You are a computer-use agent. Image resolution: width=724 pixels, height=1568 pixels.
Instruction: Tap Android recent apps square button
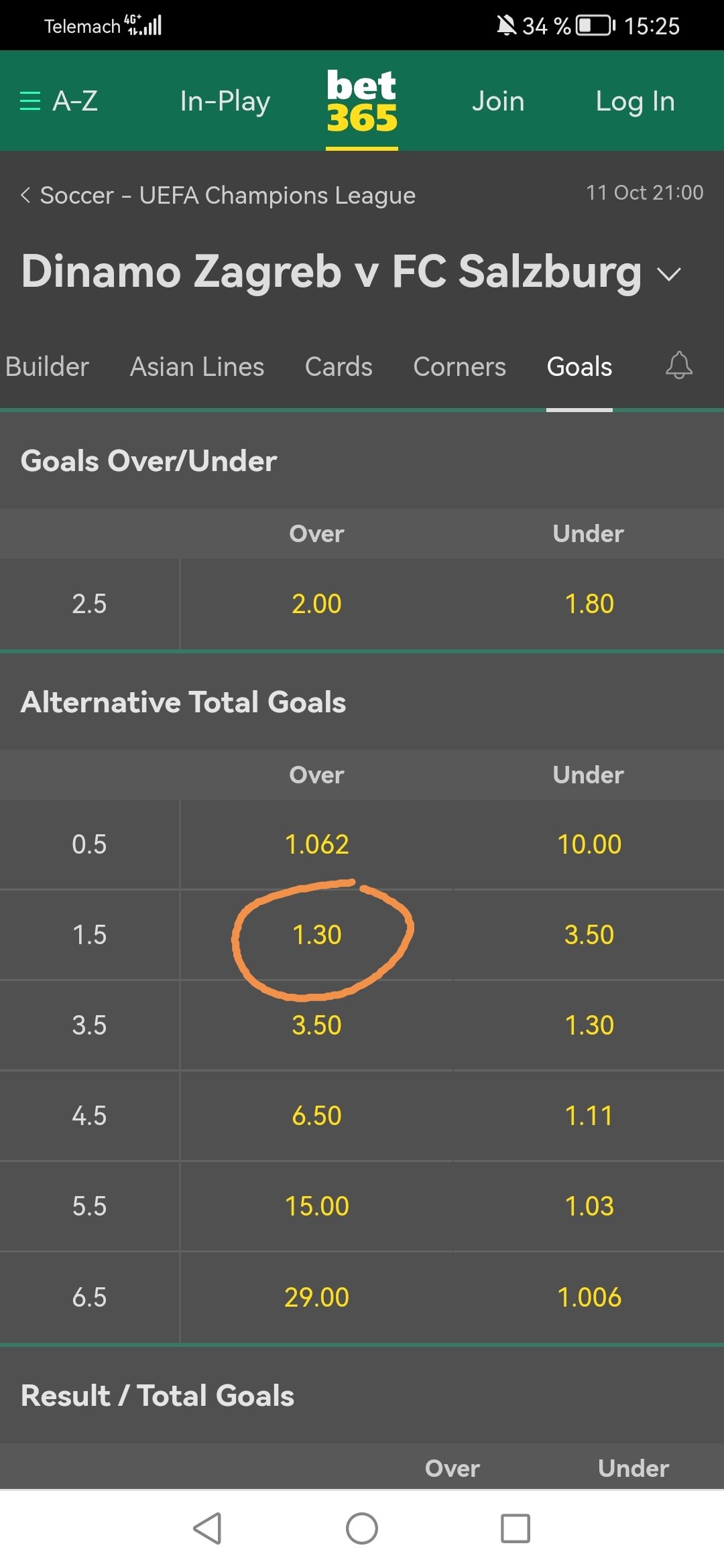[x=516, y=1528]
